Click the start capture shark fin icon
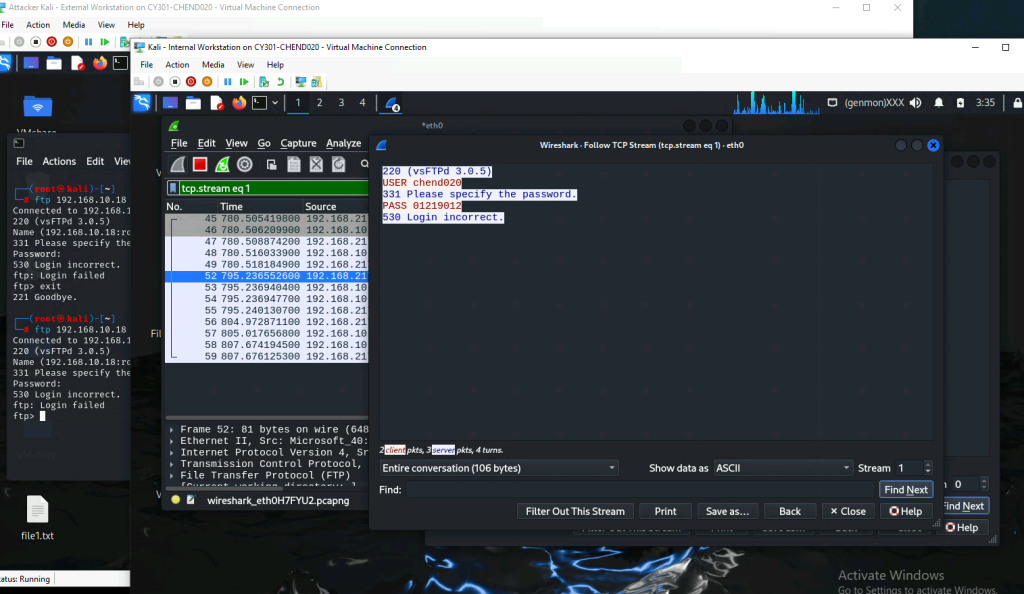1024x594 pixels. tap(178, 165)
